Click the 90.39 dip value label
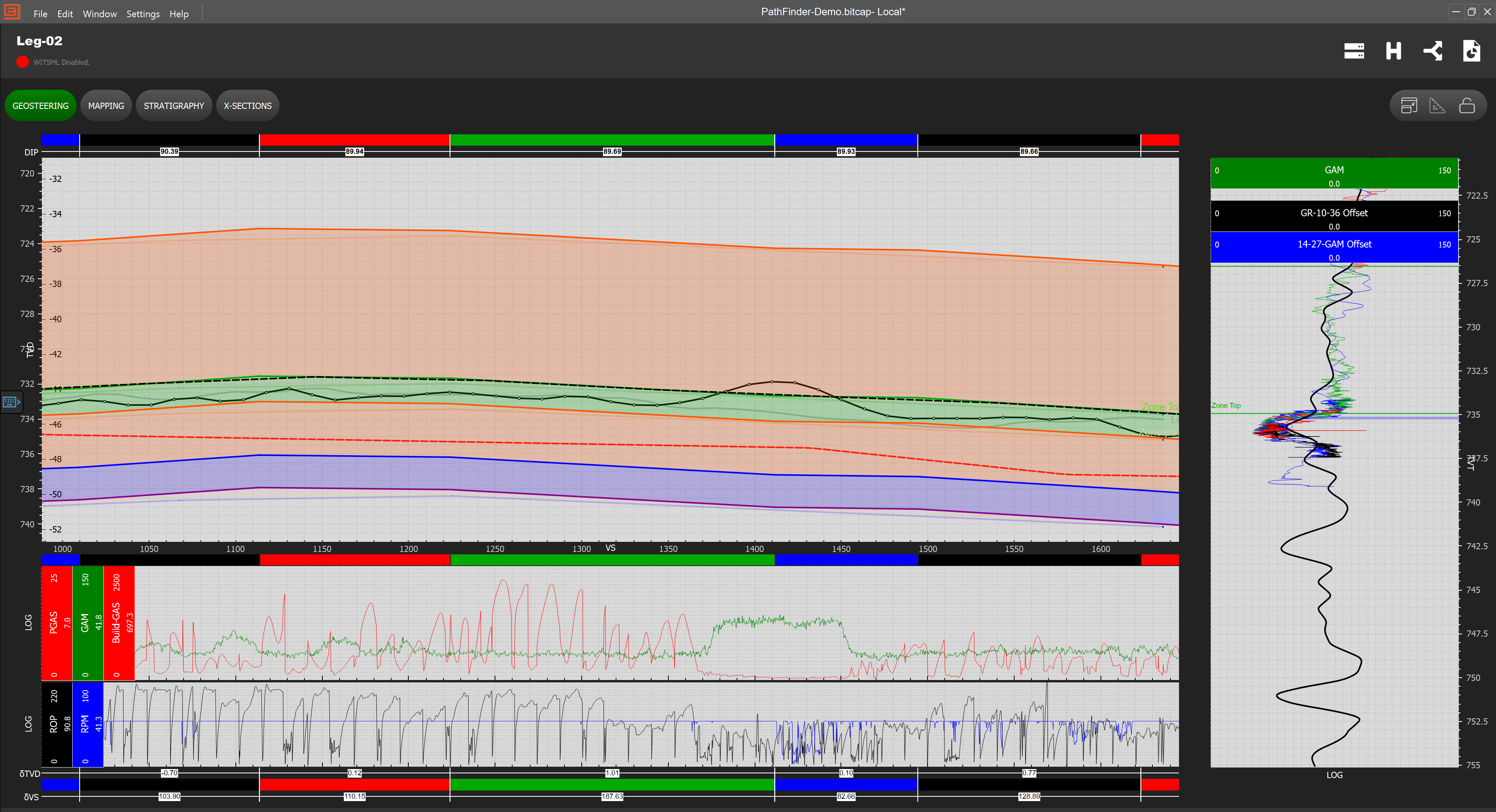 169,151
